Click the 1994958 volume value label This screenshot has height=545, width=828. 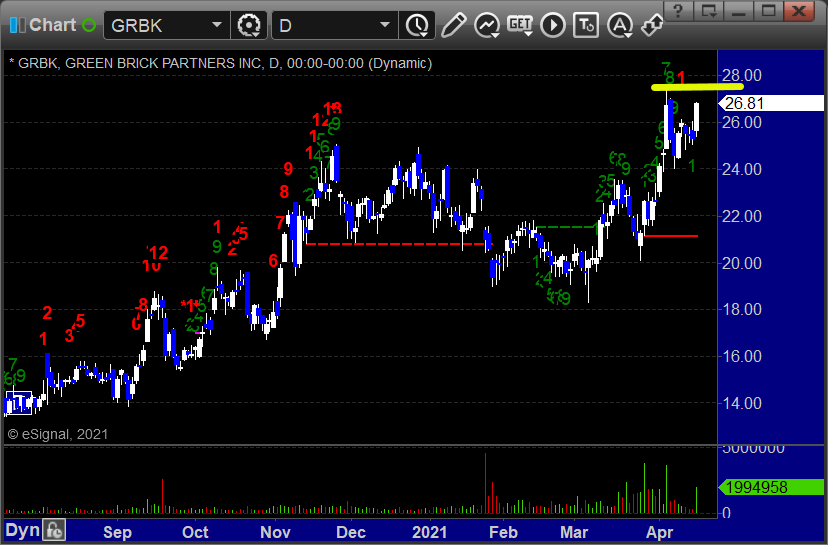click(771, 487)
